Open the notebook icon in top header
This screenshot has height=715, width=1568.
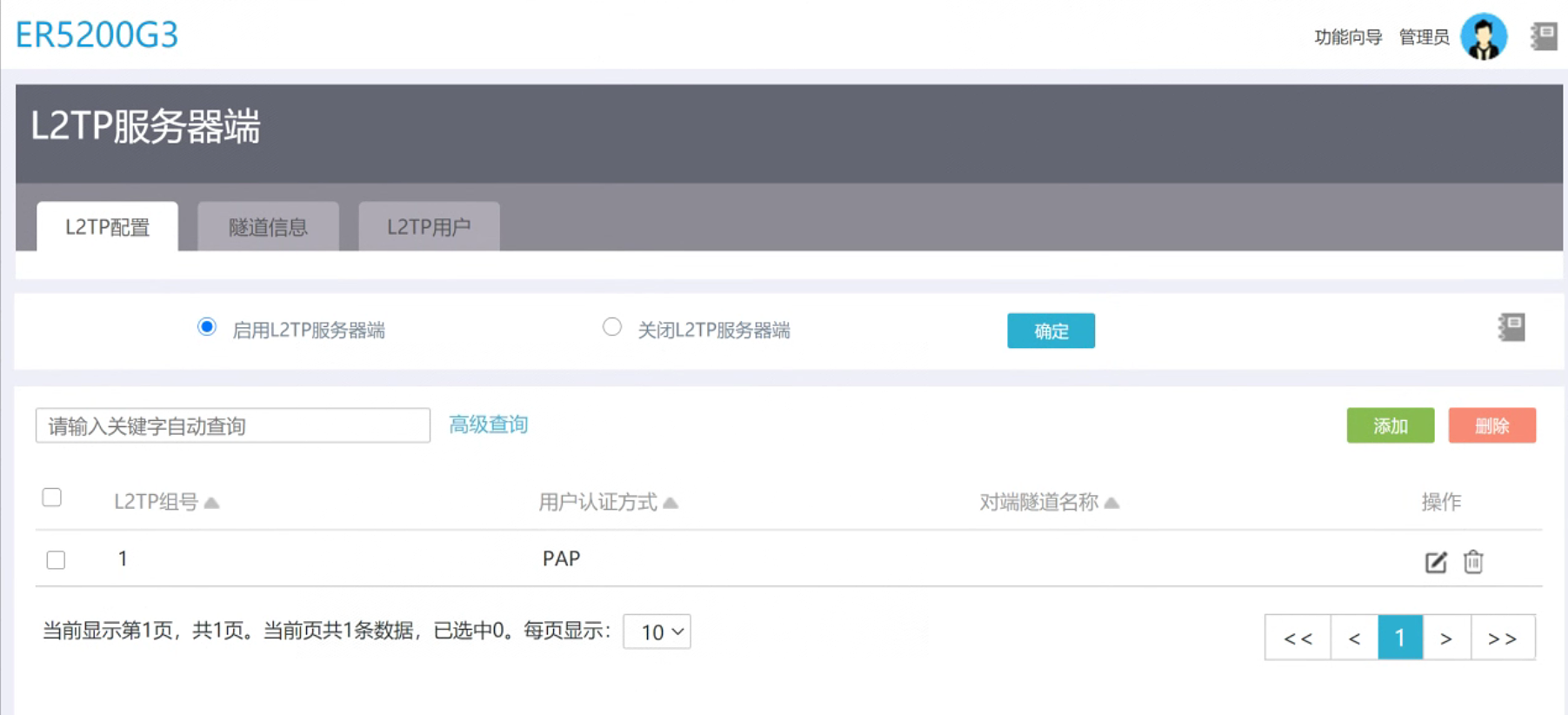(1544, 37)
